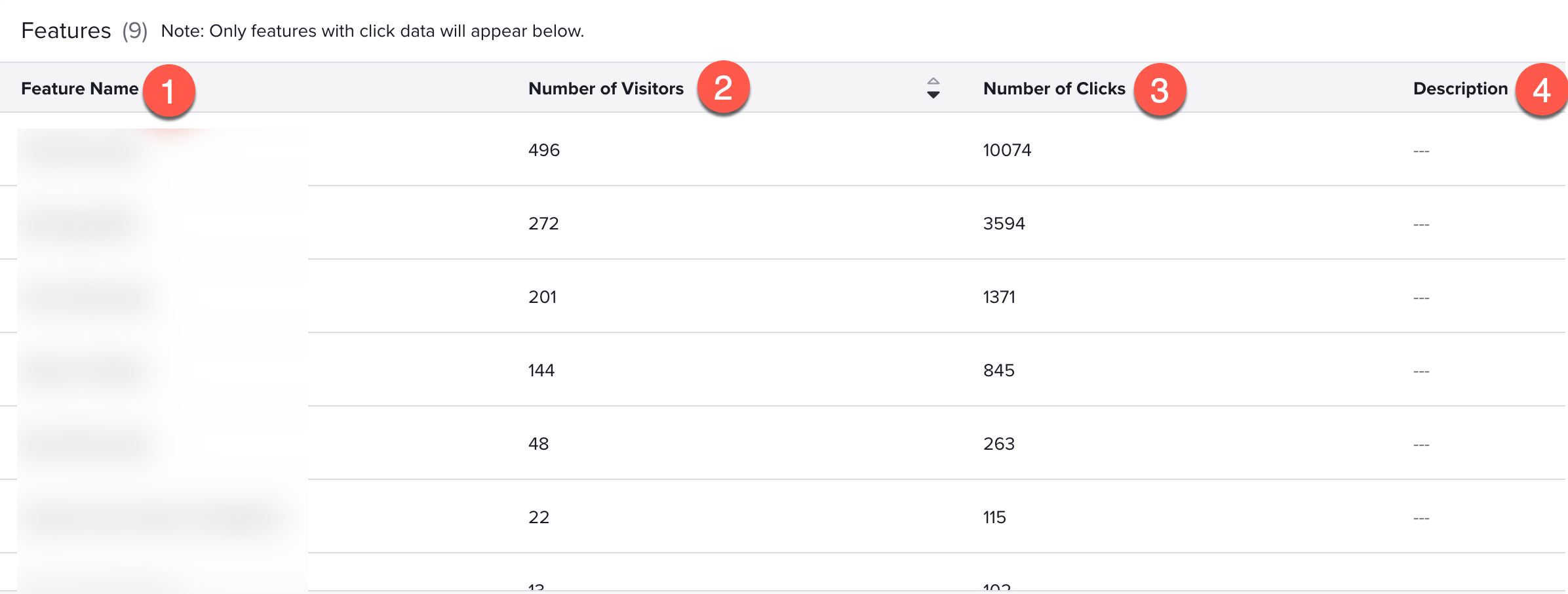Click the Description column header
The width and height of the screenshot is (1568, 594).
tap(1460, 89)
